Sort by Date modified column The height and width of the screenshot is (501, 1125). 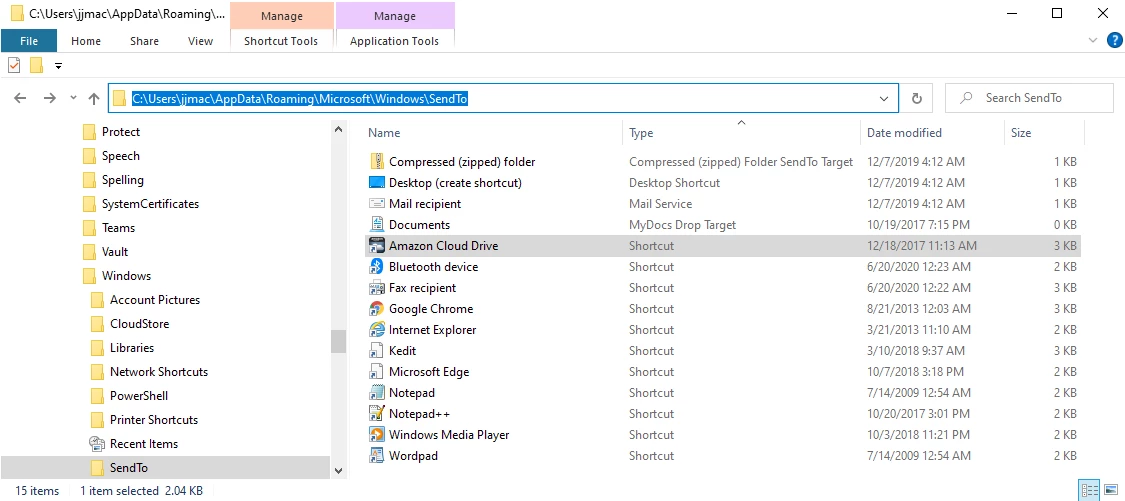coord(904,133)
